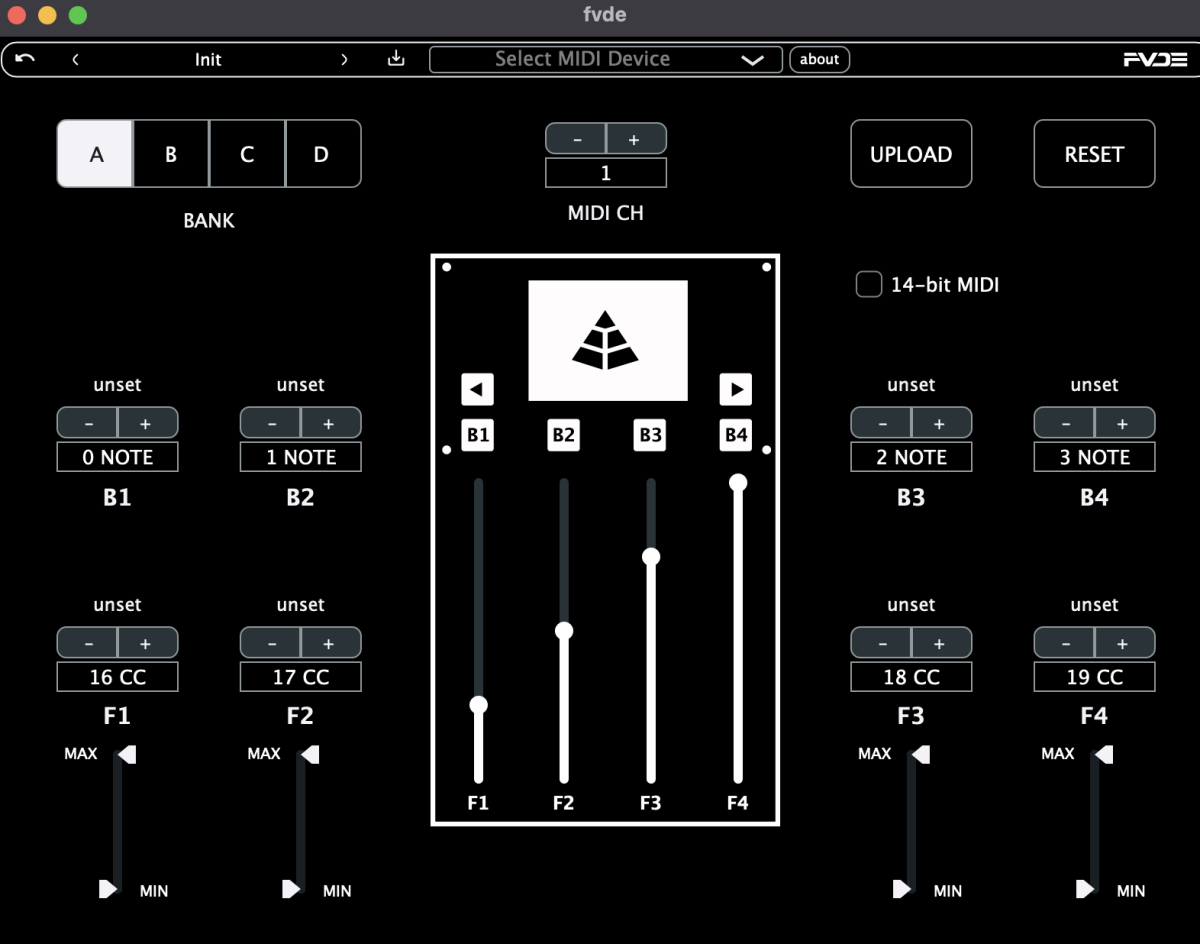Click the right arrow on device panel
1200x944 pixels.
(736, 389)
